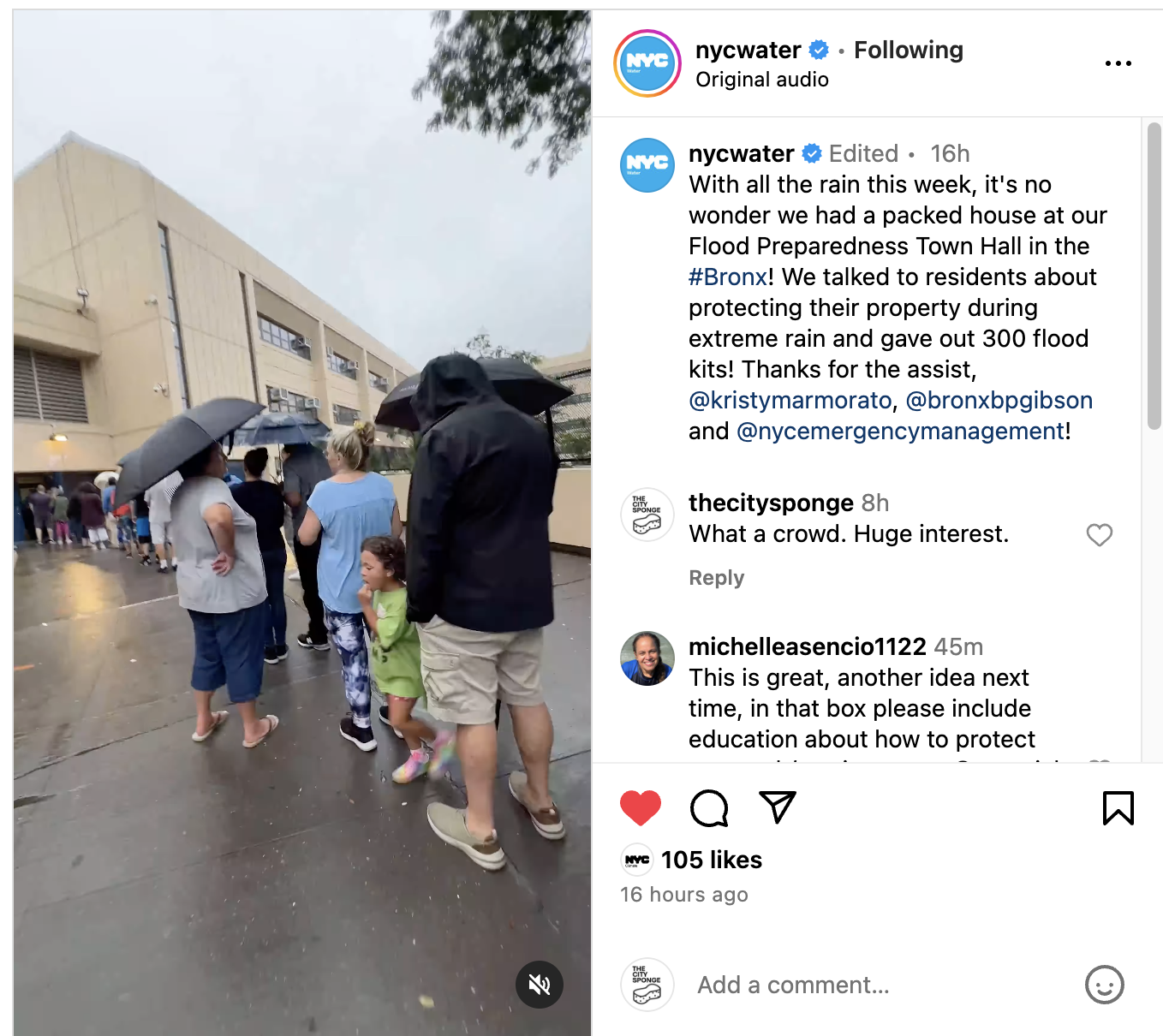Open the emoji picker smiley icon
Screen dimensions: 1163x1036
click(x=1105, y=985)
